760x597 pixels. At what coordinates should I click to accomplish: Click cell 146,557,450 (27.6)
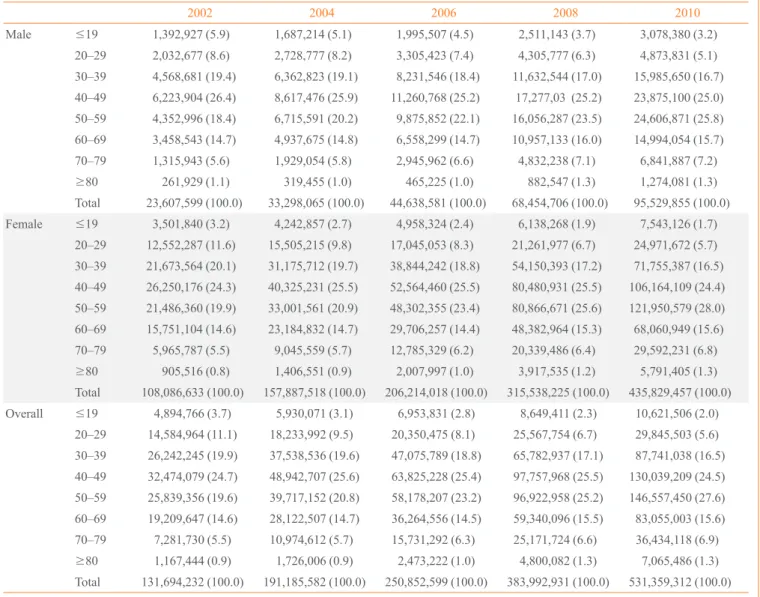(x=677, y=498)
